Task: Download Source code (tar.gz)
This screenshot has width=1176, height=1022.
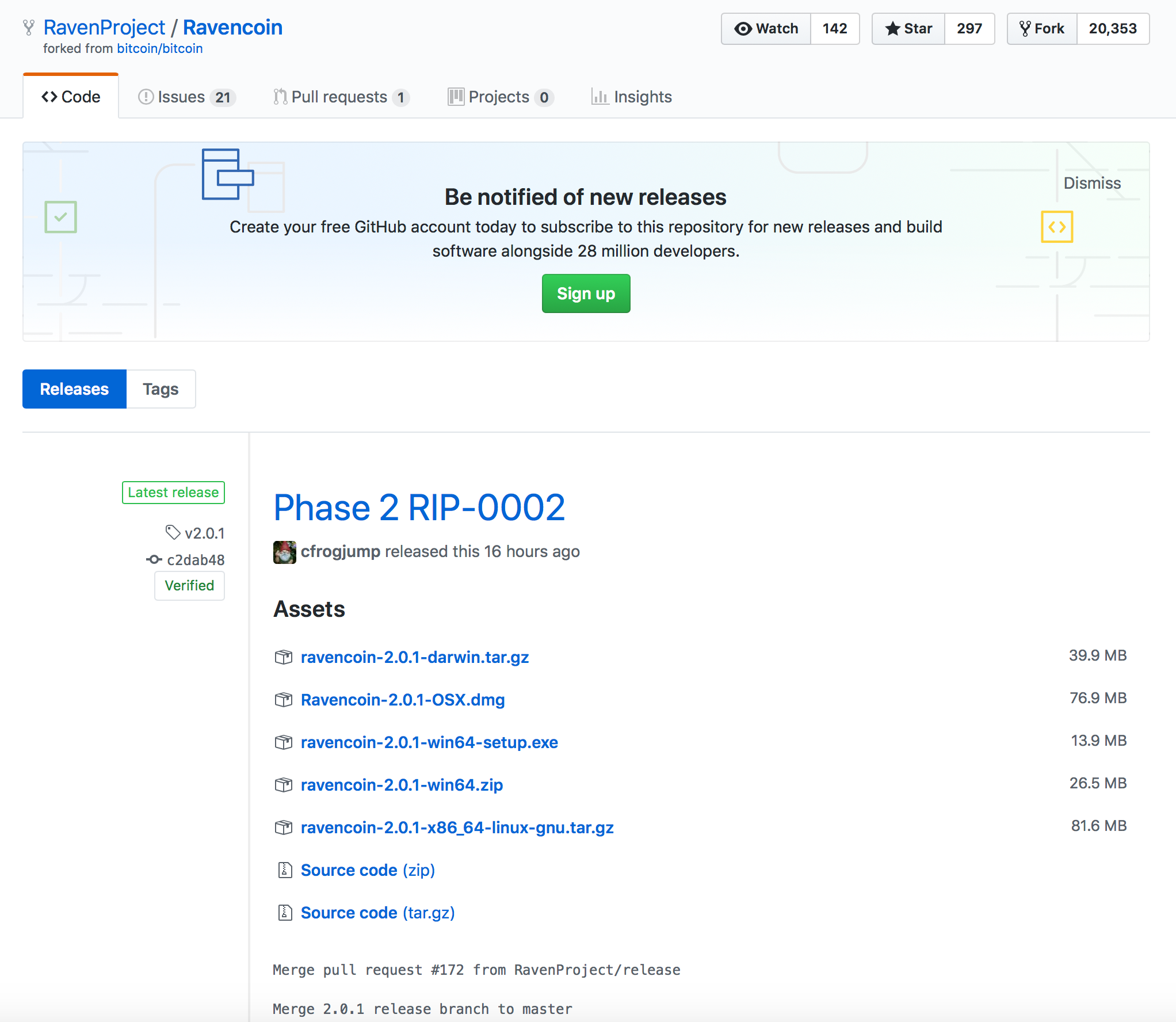Action: pos(378,913)
